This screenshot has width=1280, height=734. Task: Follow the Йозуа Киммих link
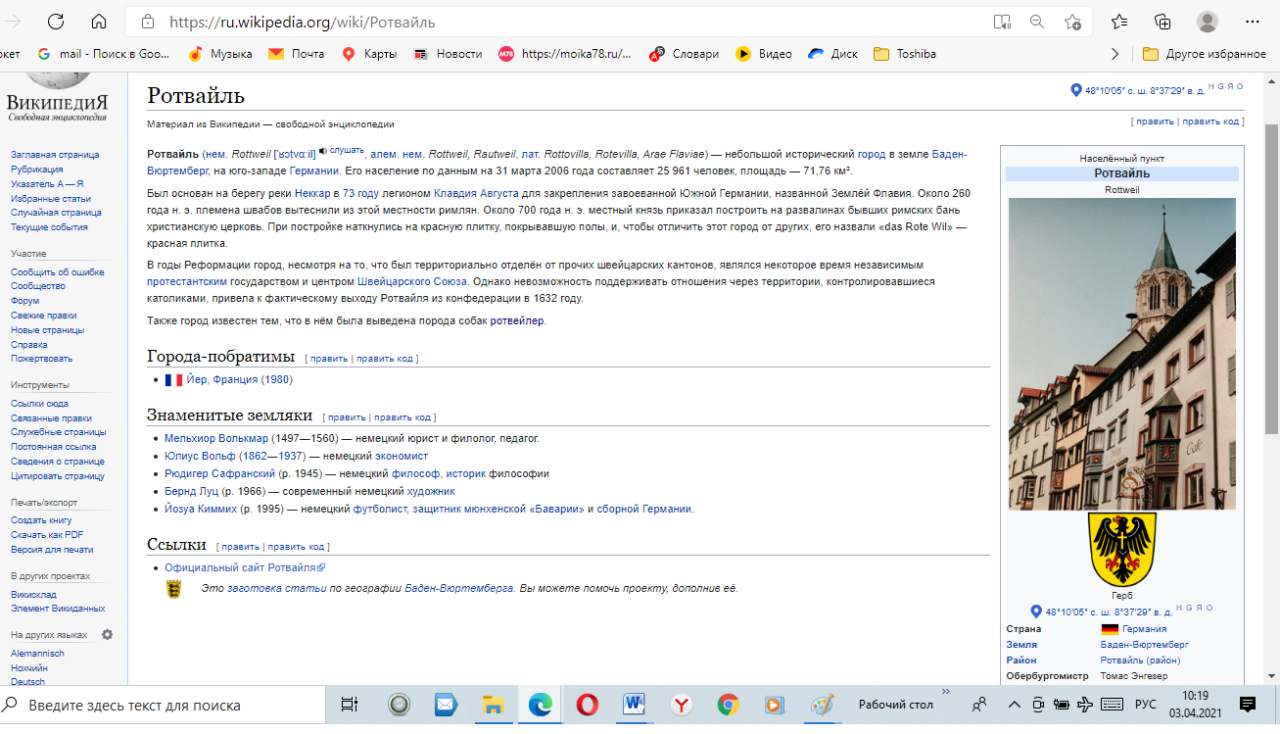(x=201, y=509)
